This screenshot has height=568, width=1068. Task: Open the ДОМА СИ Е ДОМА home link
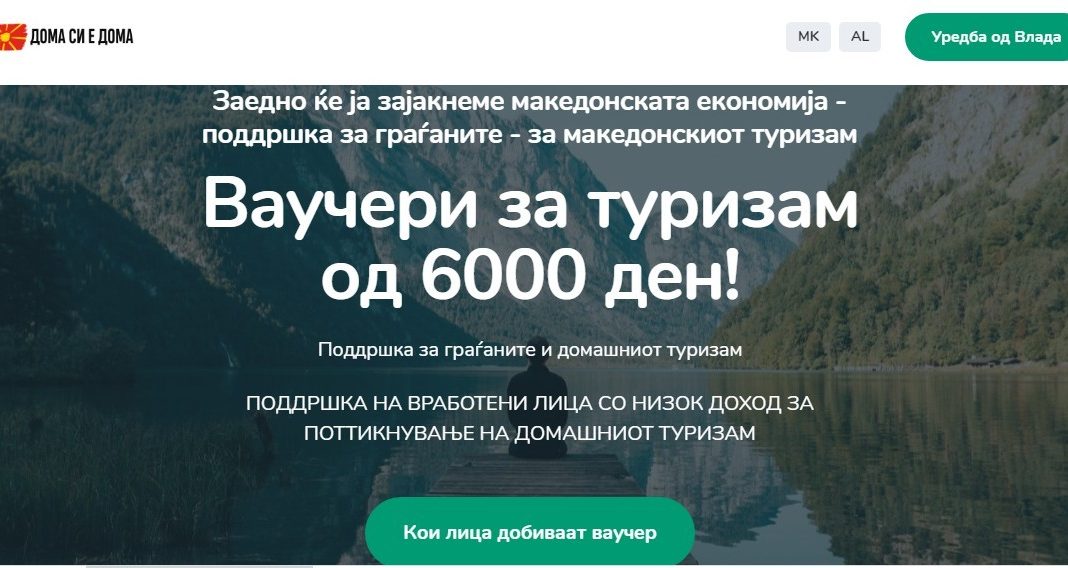pyautogui.click(x=82, y=37)
